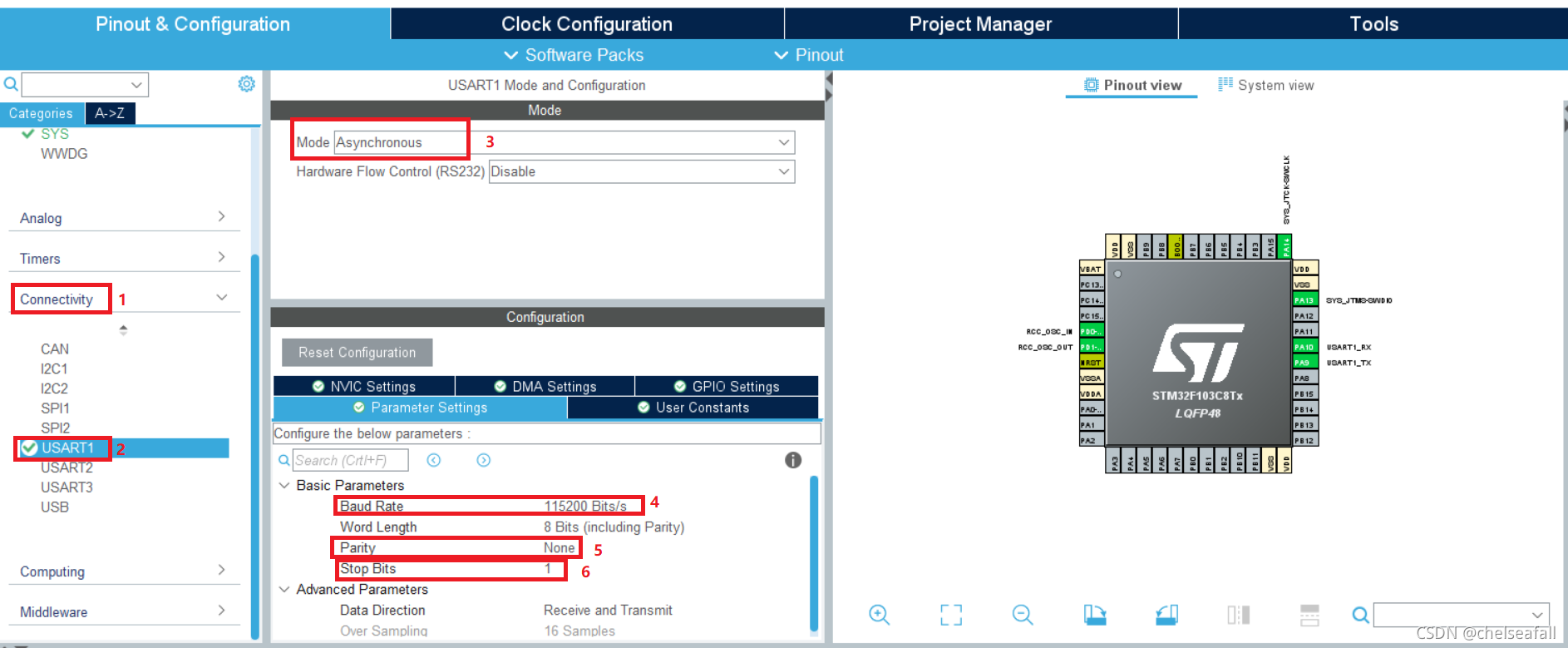Go to previous search result arrow icon

click(434, 460)
